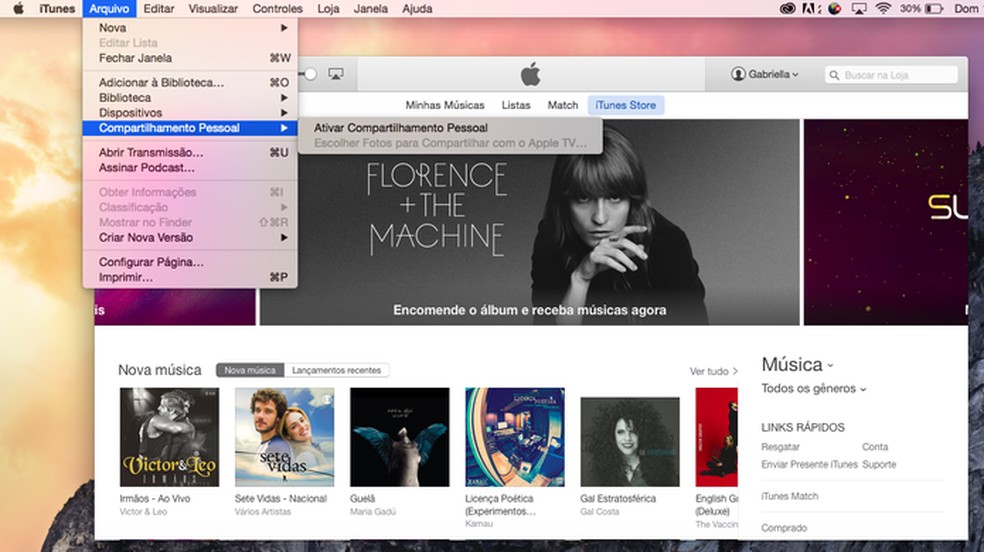Click the Maria Gadú artist name
984x552 pixels.
[373, 511]
